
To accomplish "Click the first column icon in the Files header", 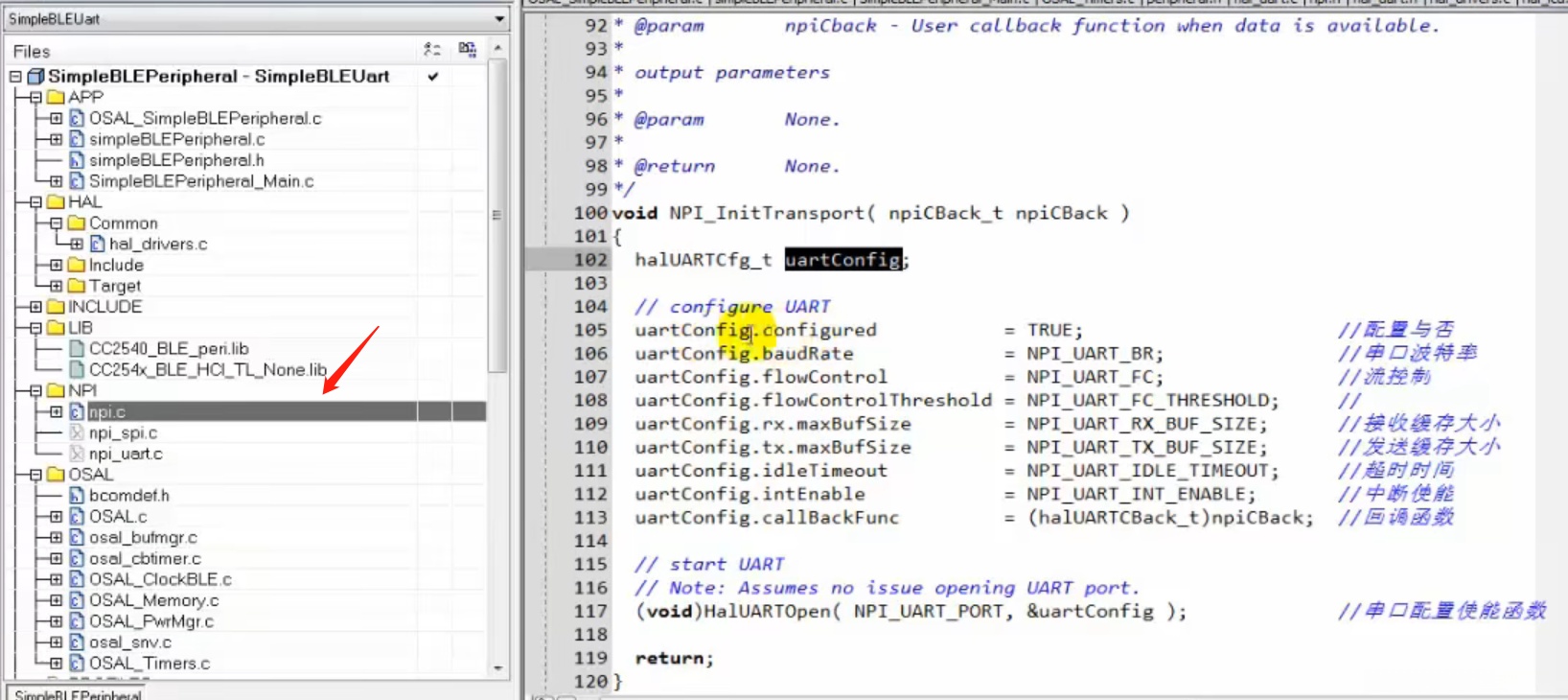I will [432, 50].
